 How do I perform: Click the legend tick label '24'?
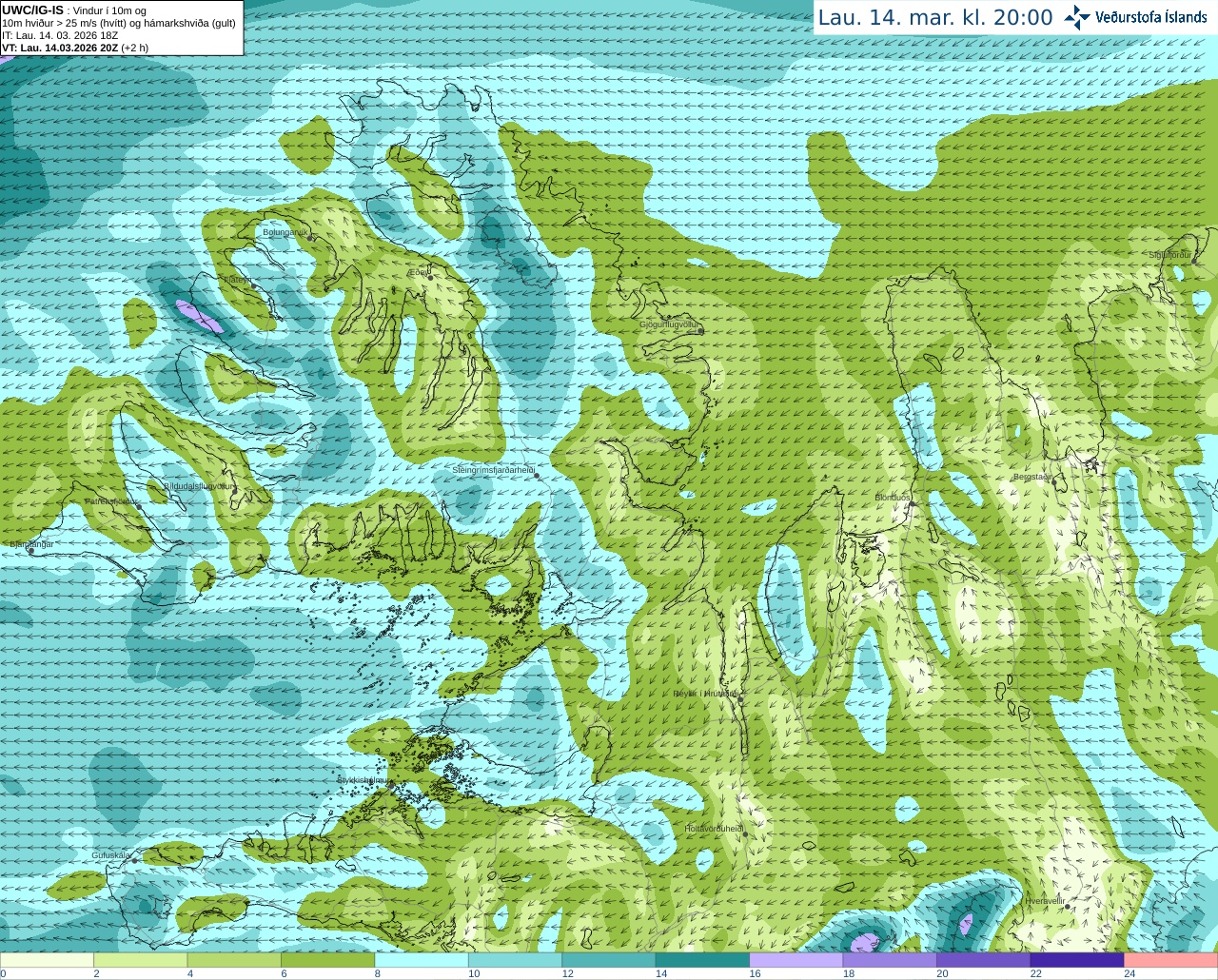1130,973
